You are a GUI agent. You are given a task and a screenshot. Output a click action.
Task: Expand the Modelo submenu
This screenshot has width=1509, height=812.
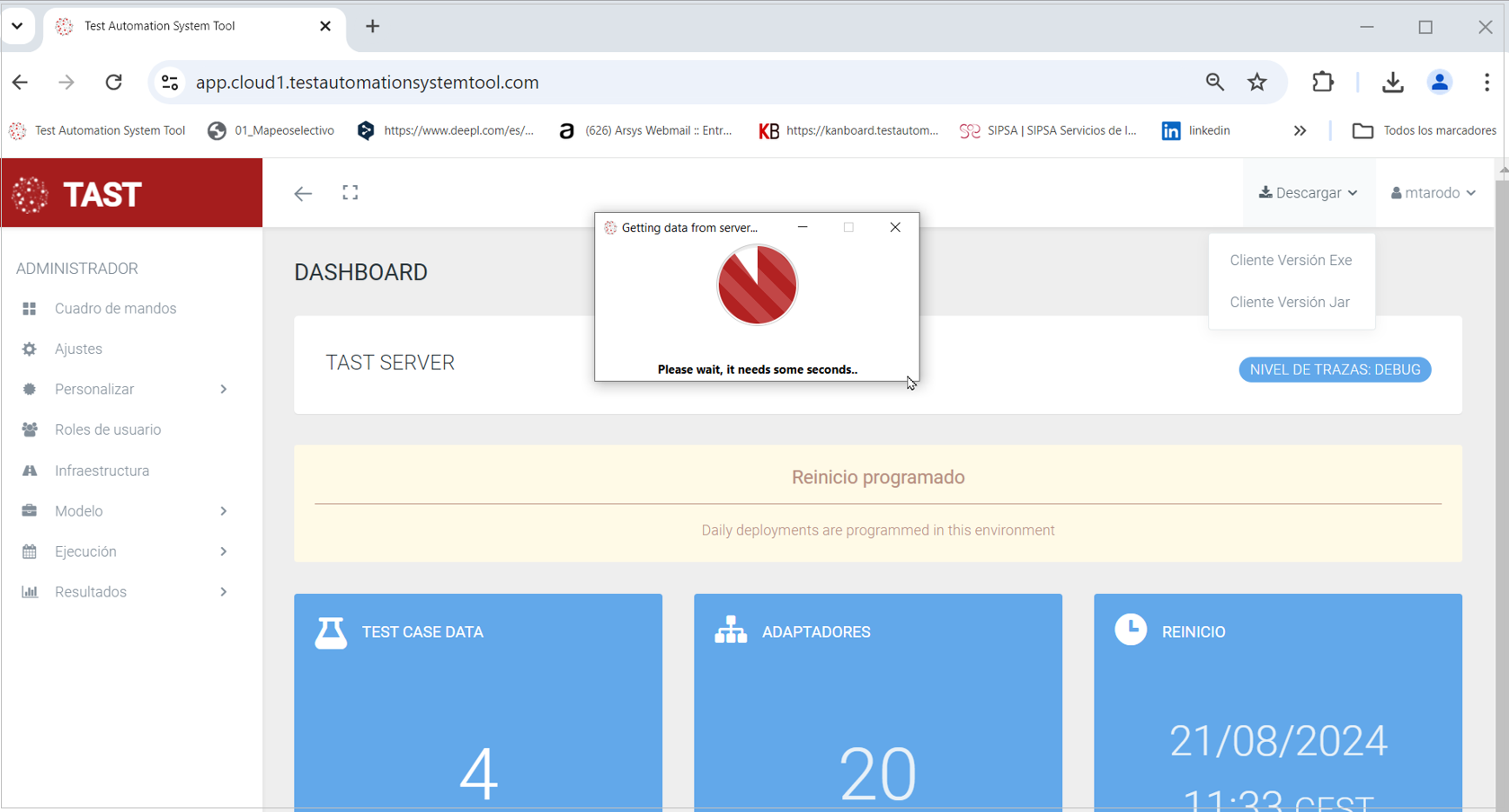tap(124, 511)
